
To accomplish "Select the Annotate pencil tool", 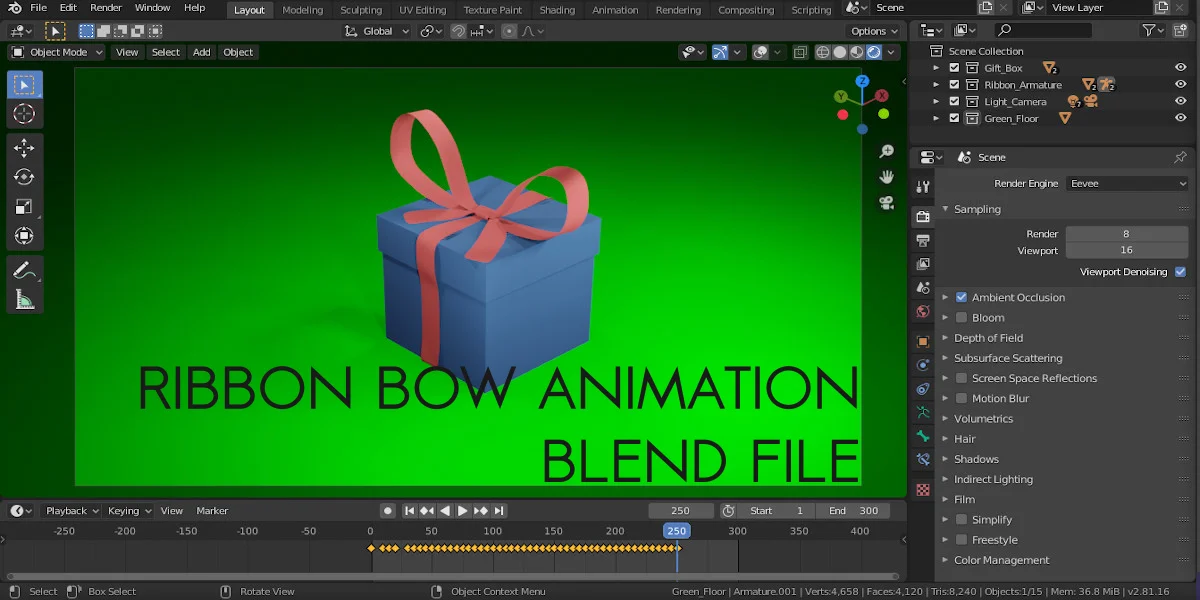I will coord(24,270).
